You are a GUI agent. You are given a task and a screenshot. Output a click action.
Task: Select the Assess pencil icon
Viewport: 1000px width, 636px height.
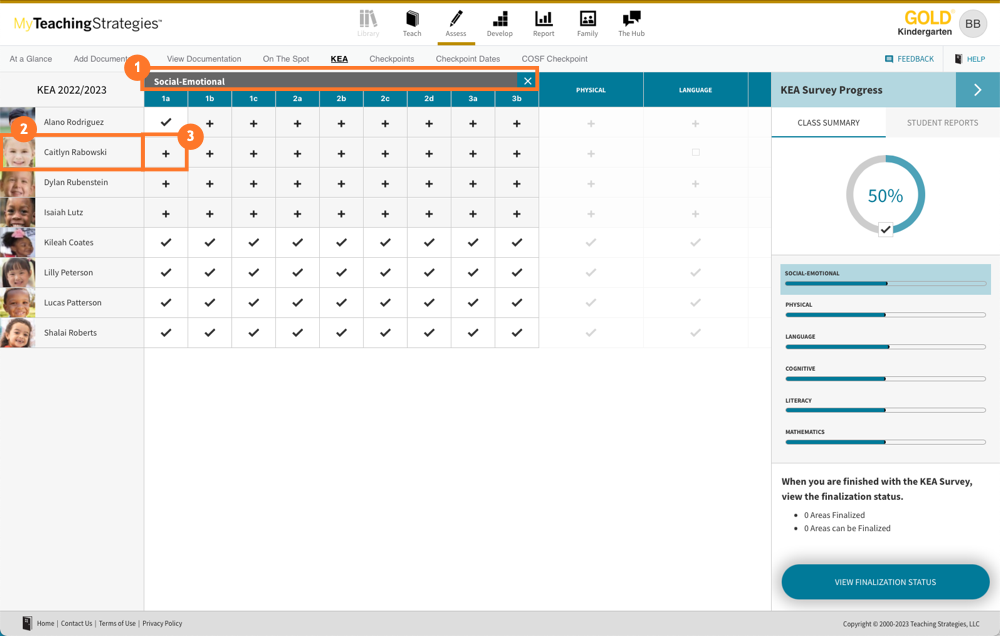(456, 19)
